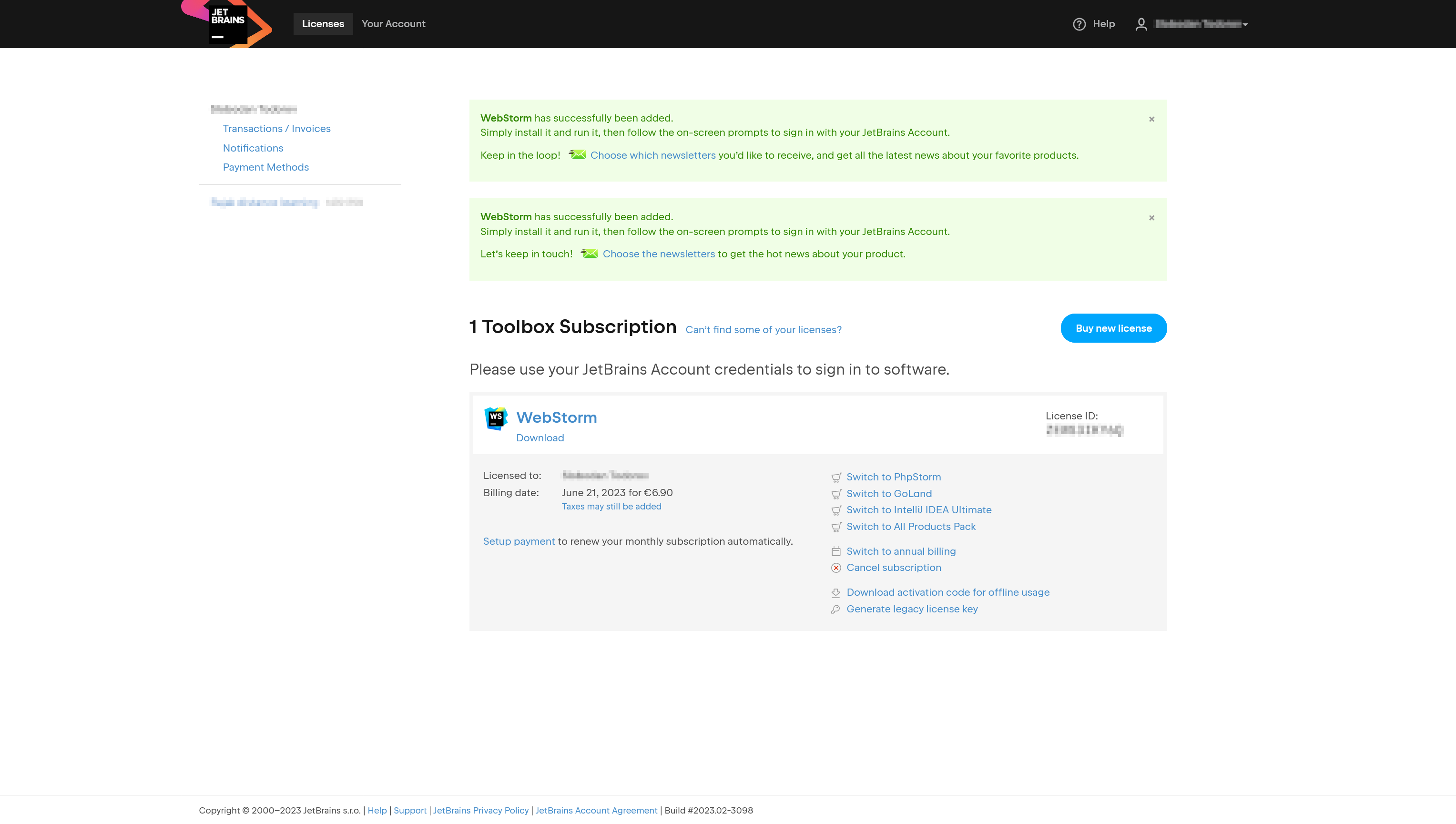
Task: Click key icon for legacy license
Action: (x=835, y=610)
